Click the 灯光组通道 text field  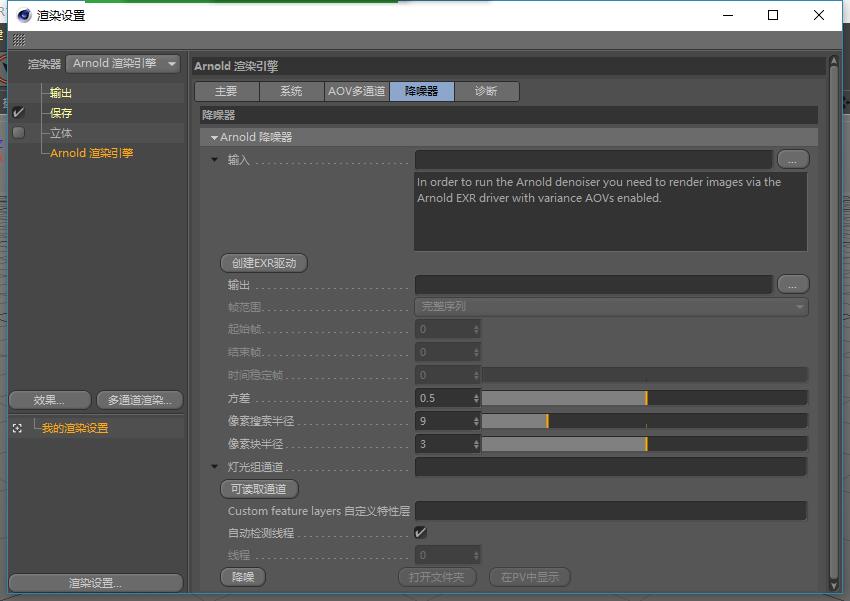pos(611,467)
